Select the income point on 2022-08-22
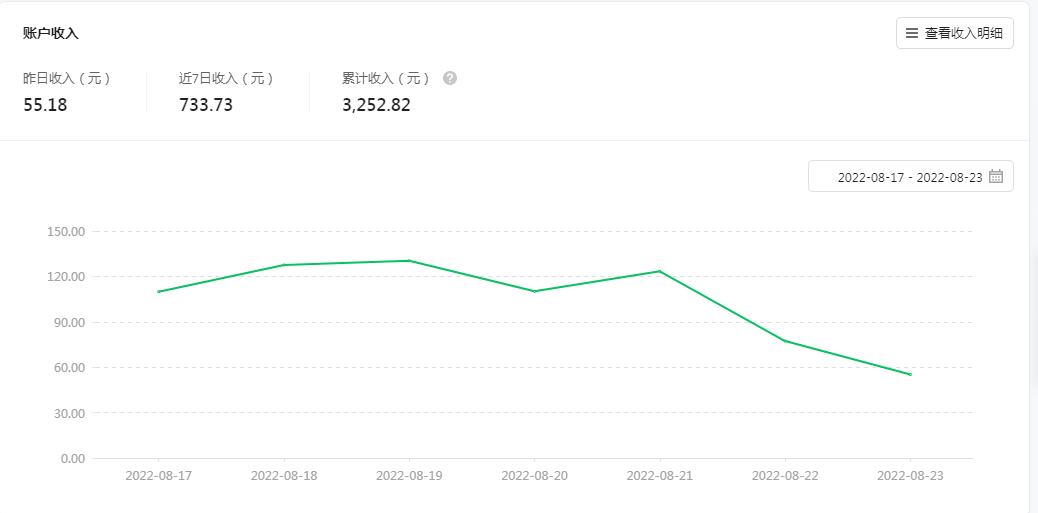The height and width of the screenshot is (513, 1038). (x=785, y=341)
